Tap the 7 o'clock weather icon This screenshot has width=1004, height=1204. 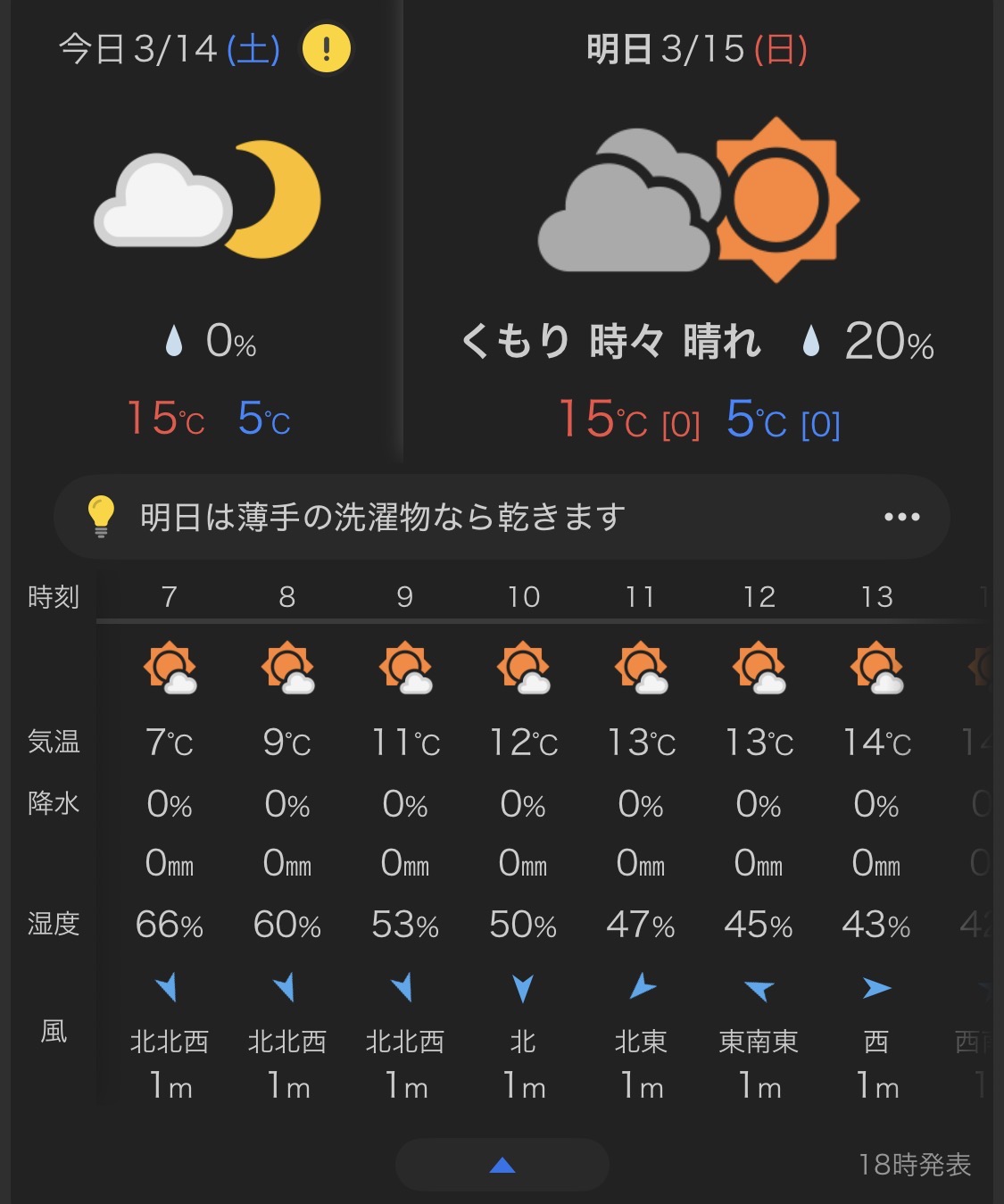[170, 668]
